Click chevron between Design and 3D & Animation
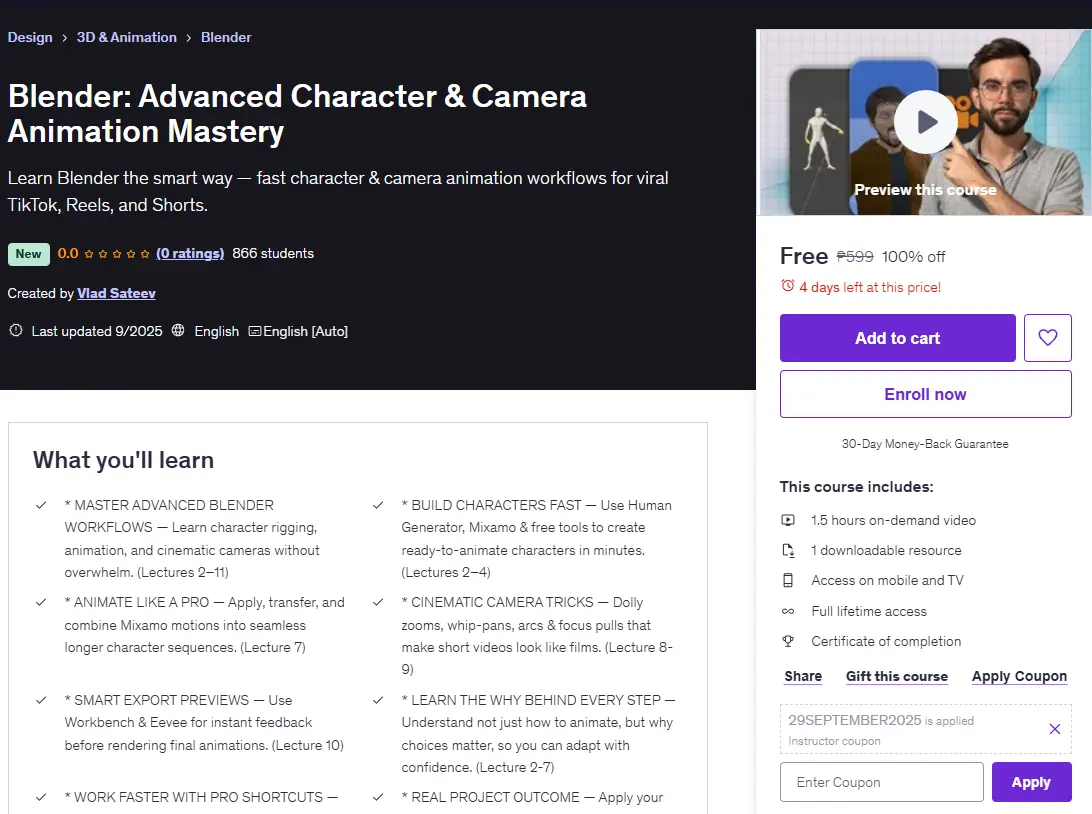 pyautogui.click(x=64, y=38)
